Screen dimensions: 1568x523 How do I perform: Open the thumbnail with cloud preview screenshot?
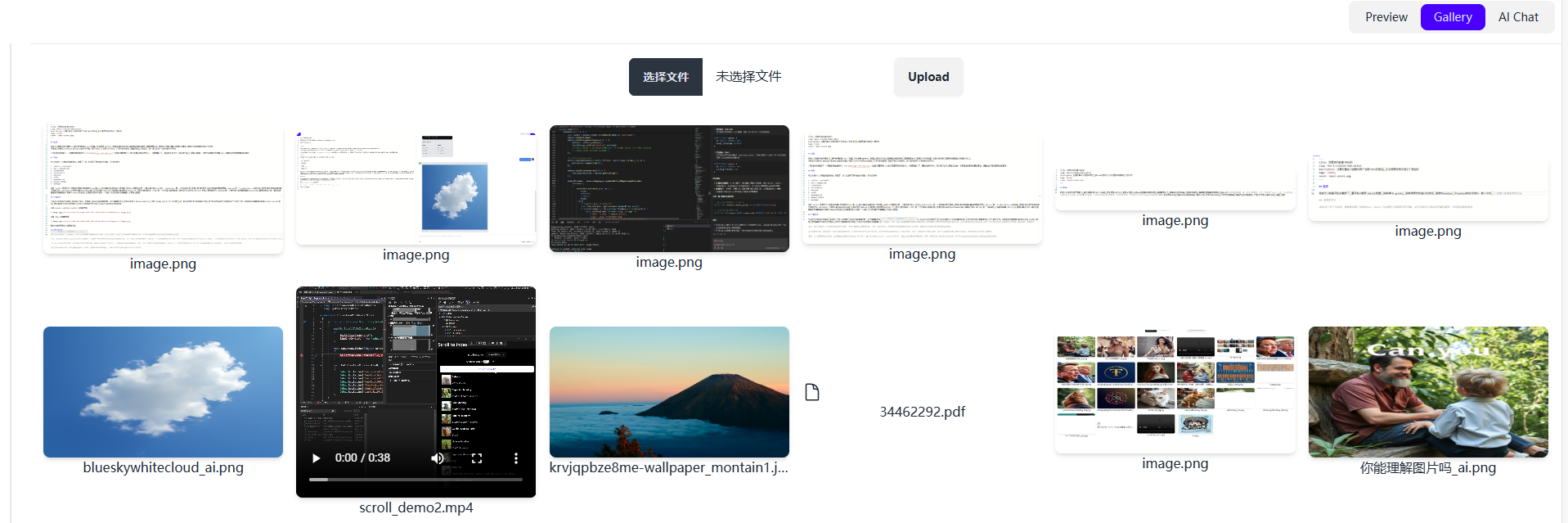point(416,187)
